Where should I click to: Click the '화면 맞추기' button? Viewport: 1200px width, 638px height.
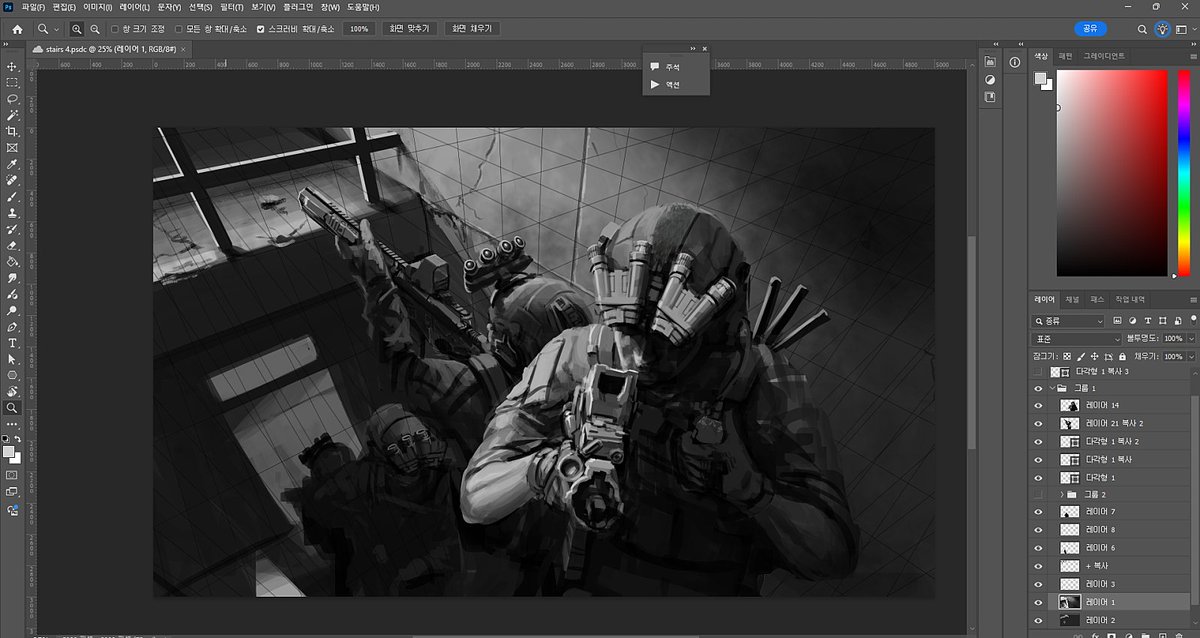tap(410, 29)
